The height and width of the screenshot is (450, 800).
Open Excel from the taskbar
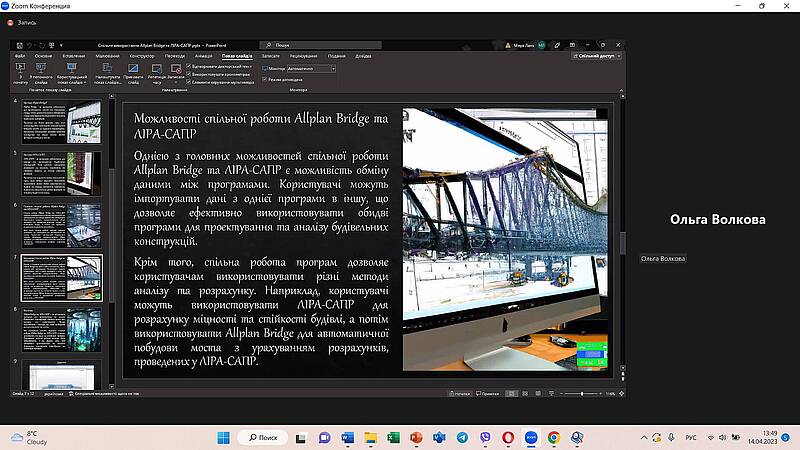[x=393, y=438]
